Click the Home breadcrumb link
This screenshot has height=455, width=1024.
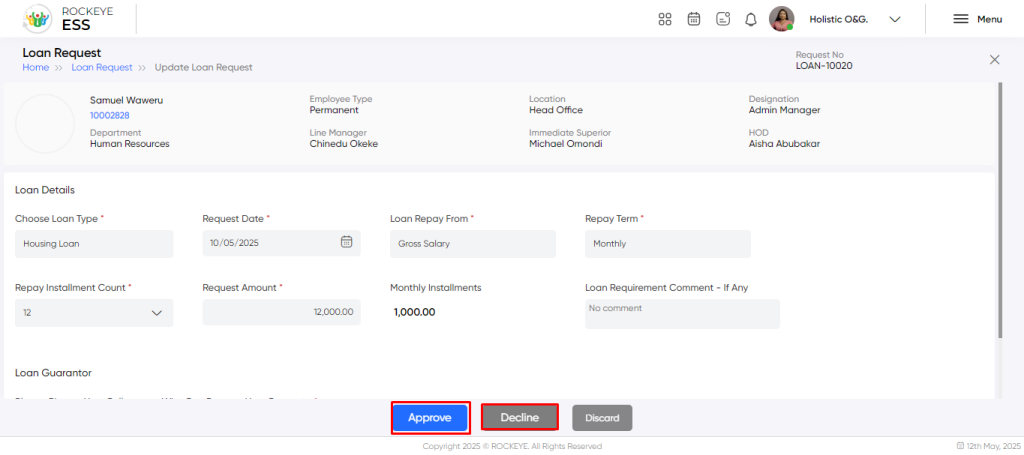[x=35, y=67]
